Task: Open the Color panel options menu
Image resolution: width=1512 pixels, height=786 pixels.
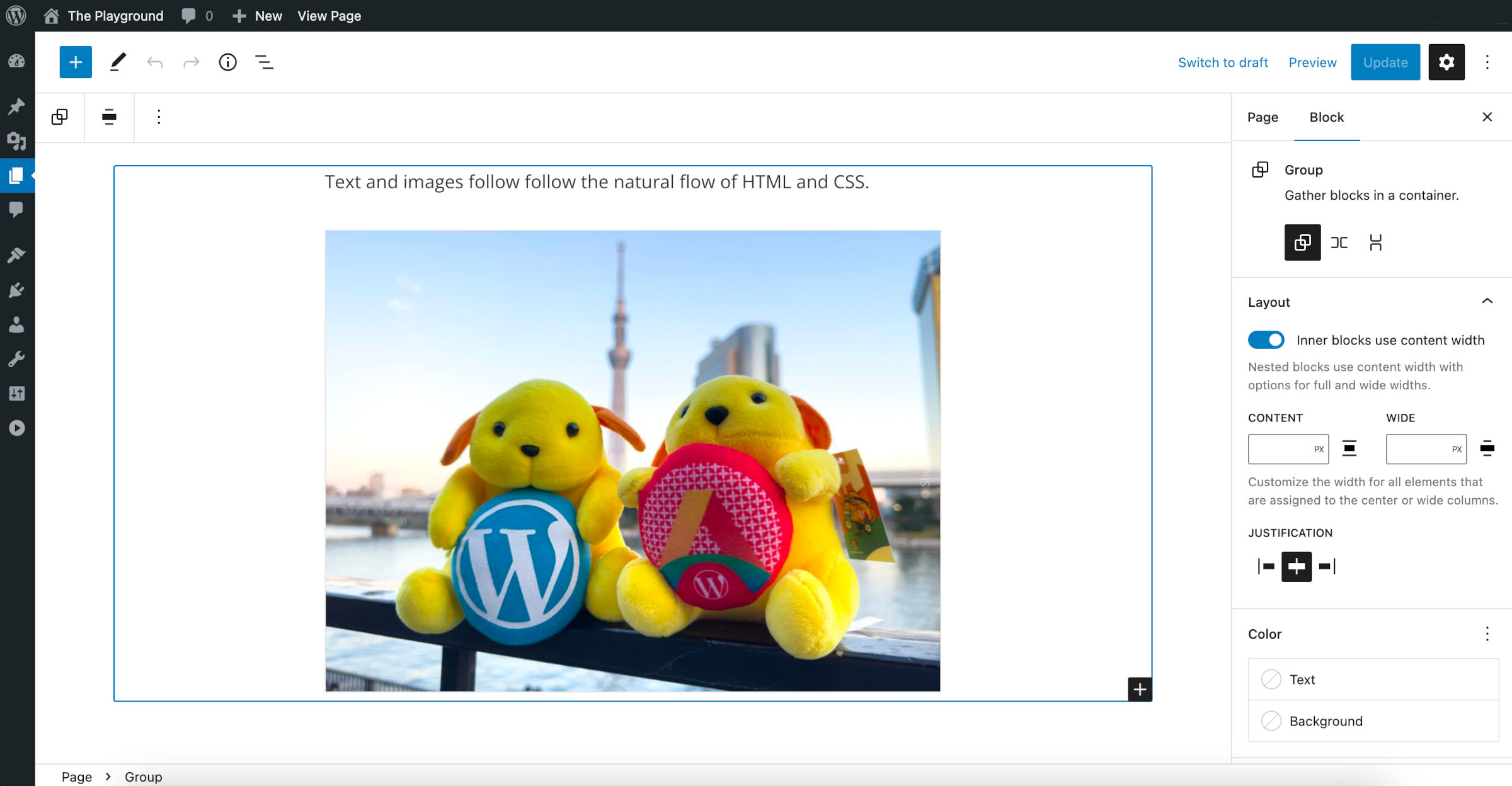Action: point(1487,634)
